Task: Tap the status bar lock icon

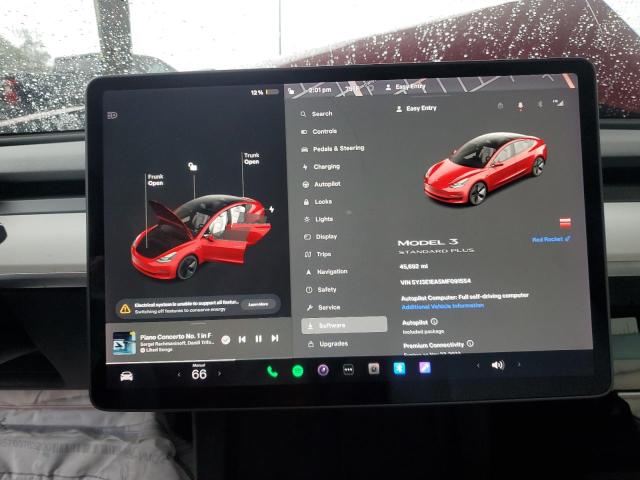Action: (291, 91)
